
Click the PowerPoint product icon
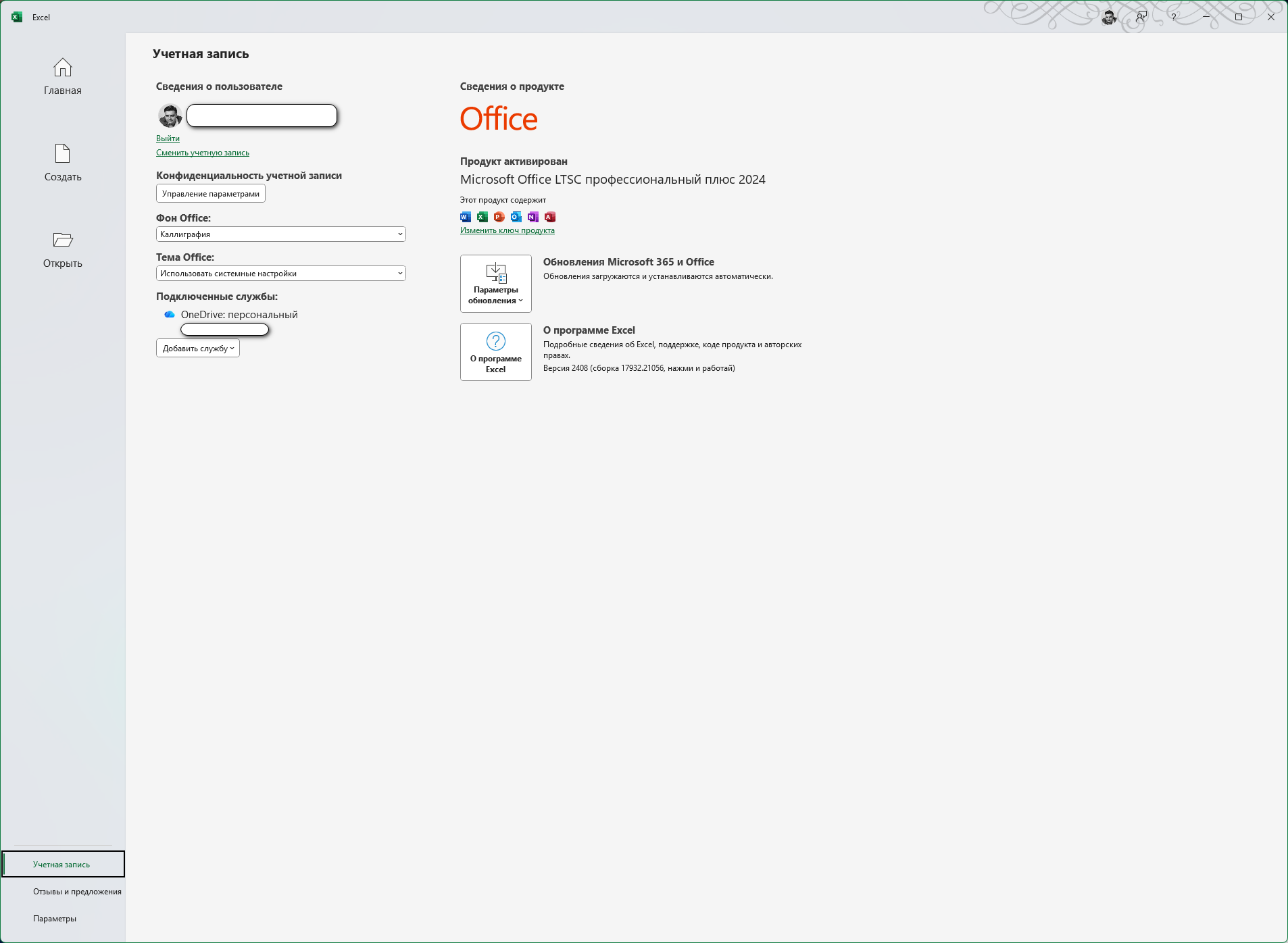tap(499, 217)
